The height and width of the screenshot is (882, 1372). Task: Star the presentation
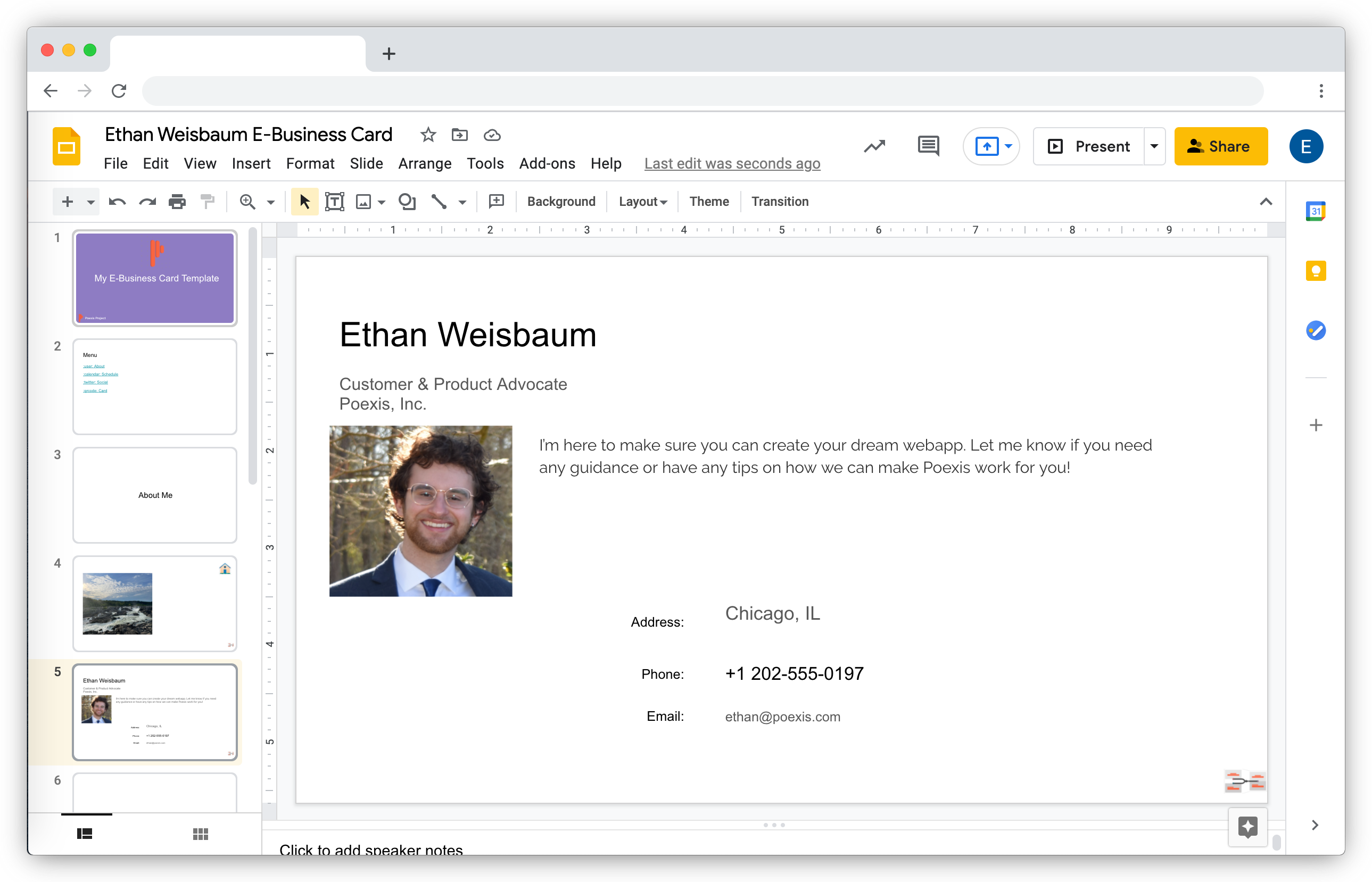427,135
